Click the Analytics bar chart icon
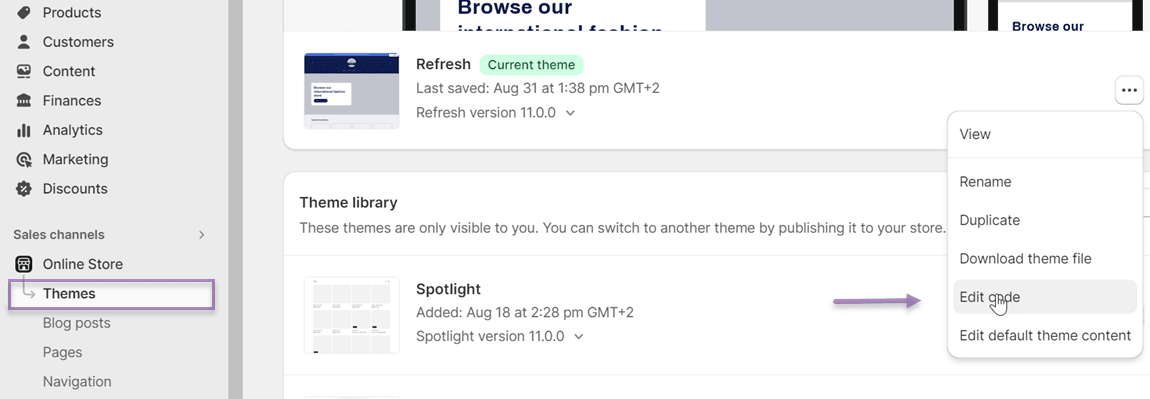 (23, 130)
